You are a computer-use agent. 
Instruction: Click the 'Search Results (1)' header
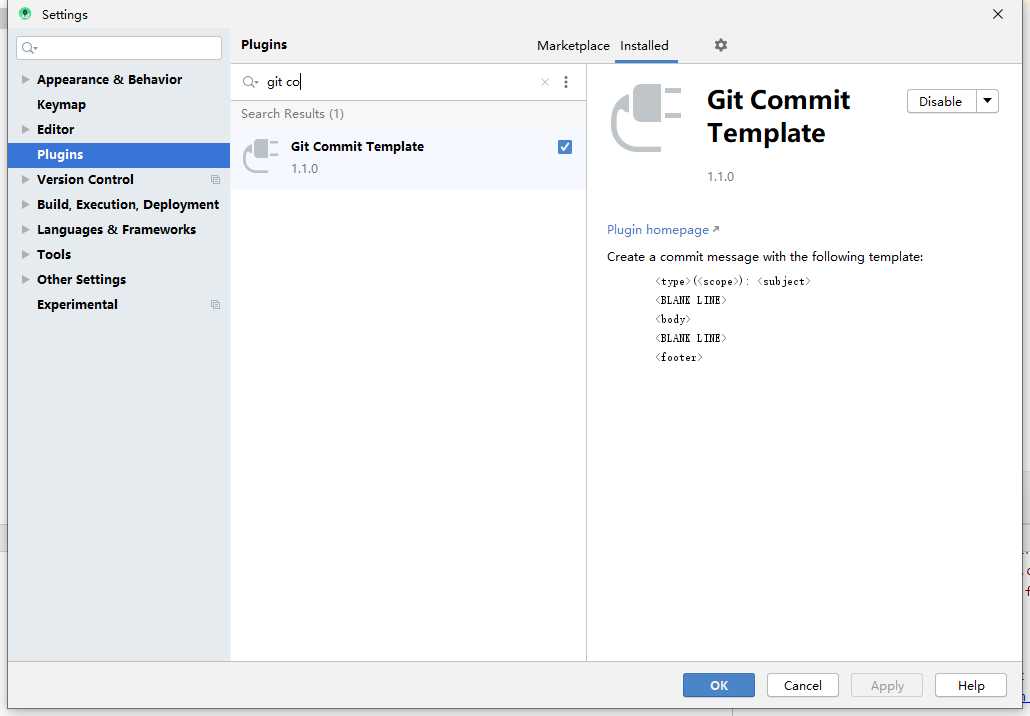292,114
